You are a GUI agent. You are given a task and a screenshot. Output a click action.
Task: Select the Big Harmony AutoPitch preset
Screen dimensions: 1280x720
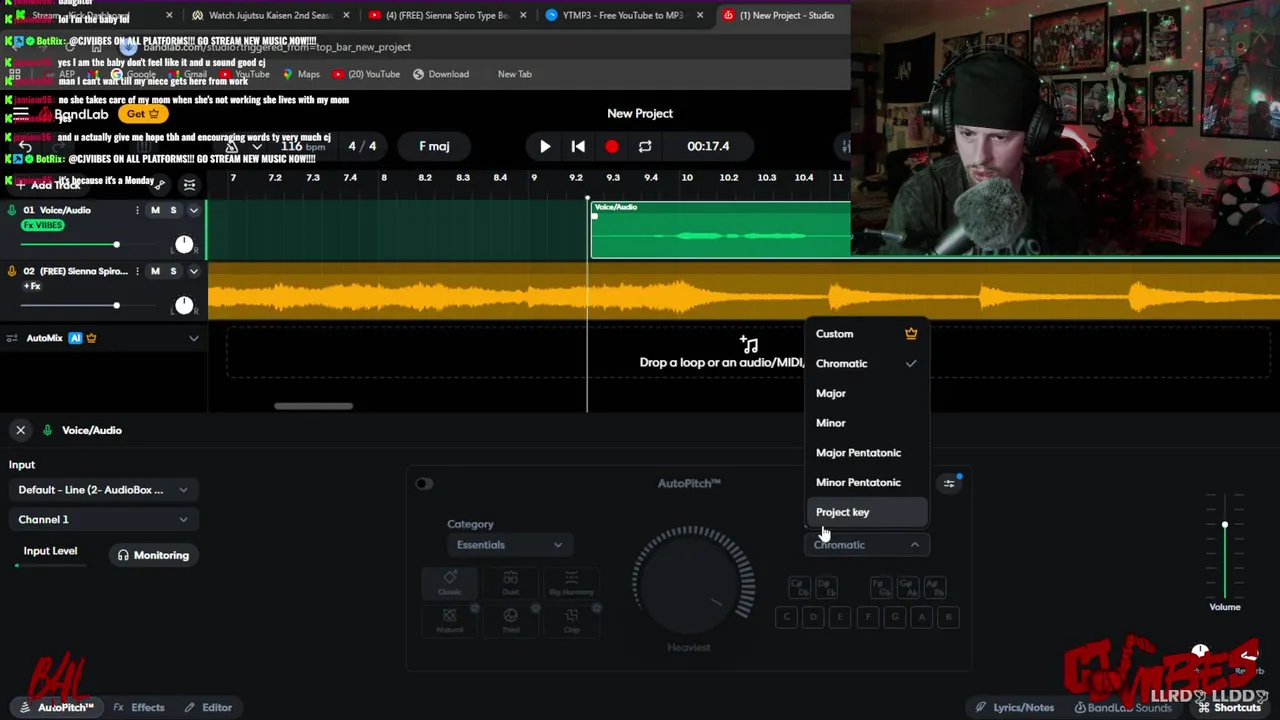click(x=571, y=583)
